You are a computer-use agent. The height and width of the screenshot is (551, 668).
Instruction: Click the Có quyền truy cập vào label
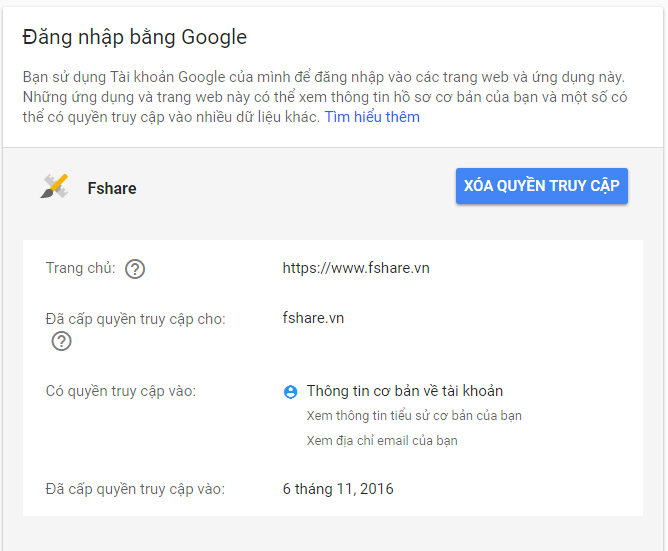[x=121, y=391]
